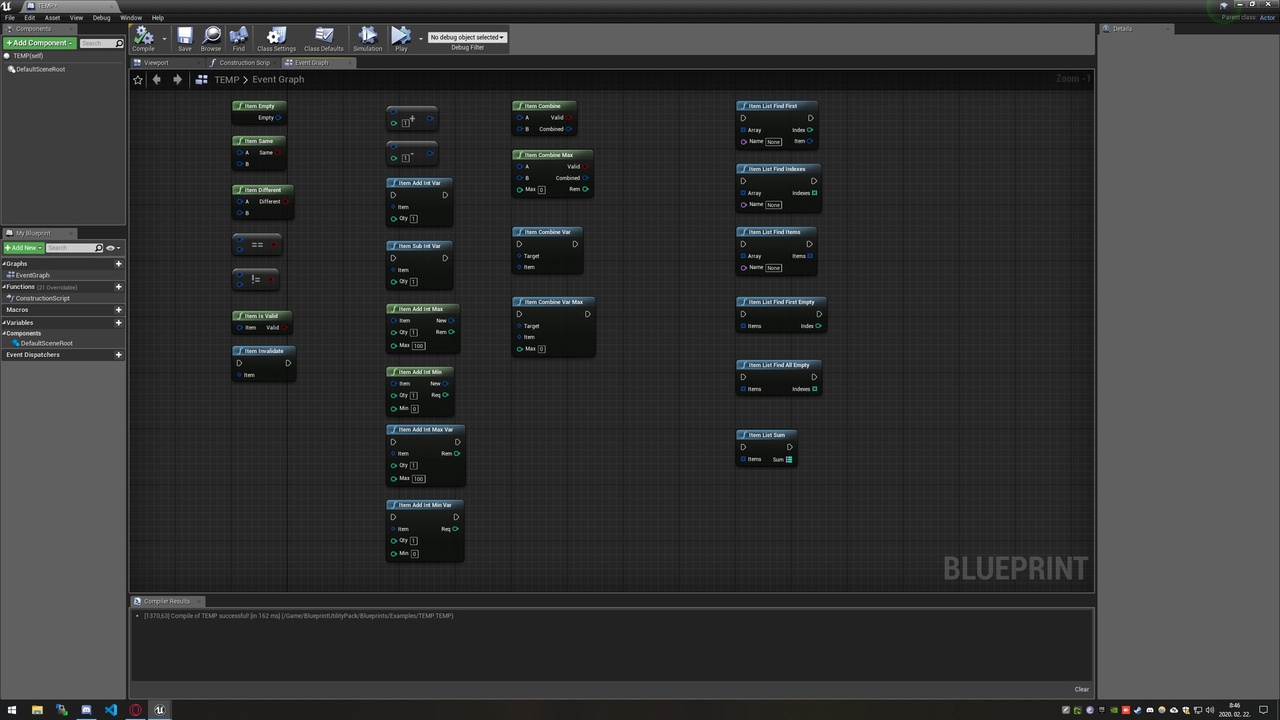Image resolution: width=1280 pixels, height=720 pixels.
Task: Switch to the Construction Script tab
Action: (x=244, y=63)
